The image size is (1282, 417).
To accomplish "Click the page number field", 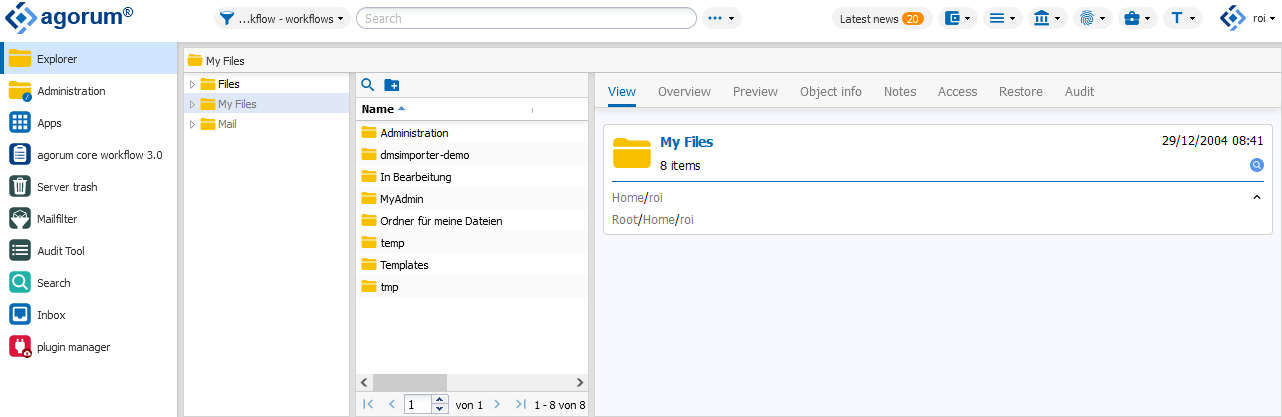I will (x=418, y=404).
